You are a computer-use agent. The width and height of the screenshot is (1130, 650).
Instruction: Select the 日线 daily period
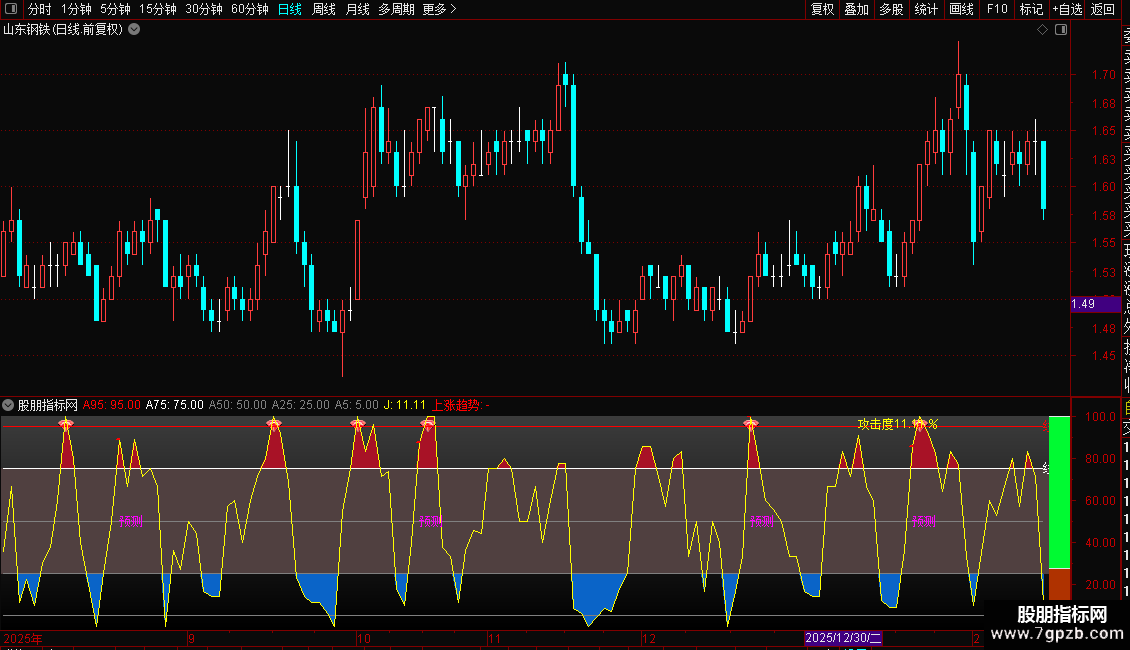(x=290, y=9)
